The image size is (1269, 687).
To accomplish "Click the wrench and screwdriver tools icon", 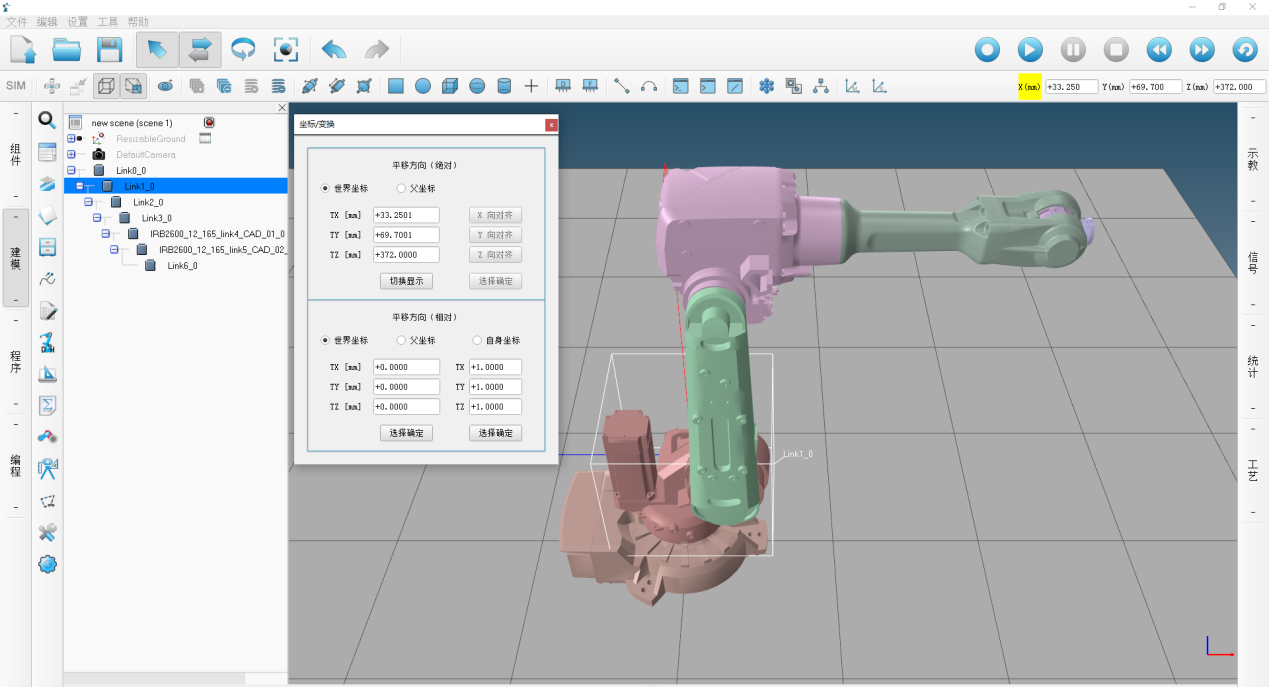I will pyautogui.click(x=47, y=532).
